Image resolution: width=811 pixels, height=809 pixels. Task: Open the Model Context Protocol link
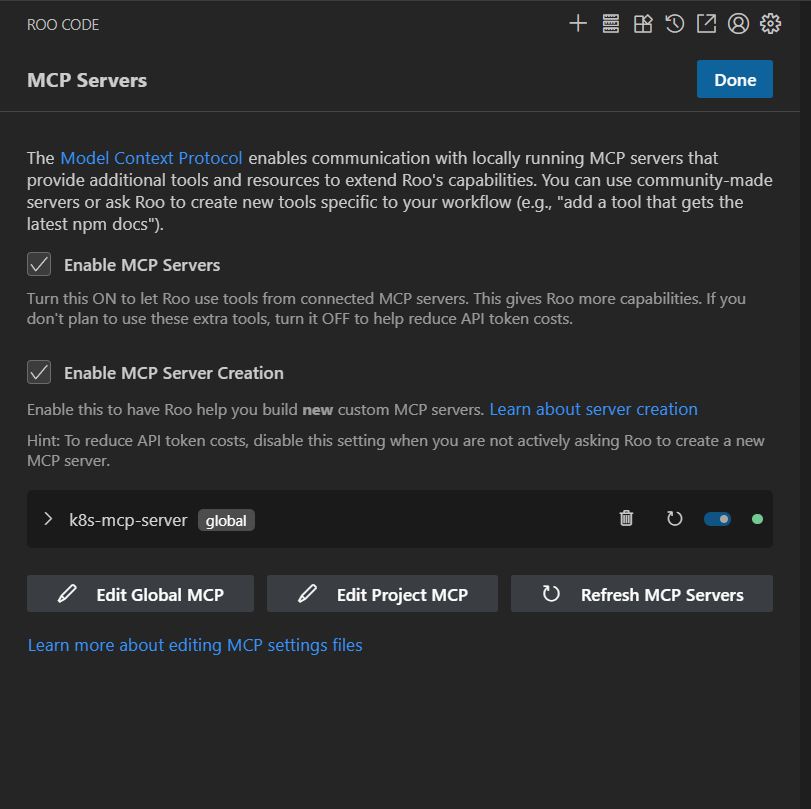[x=151, y=158]
